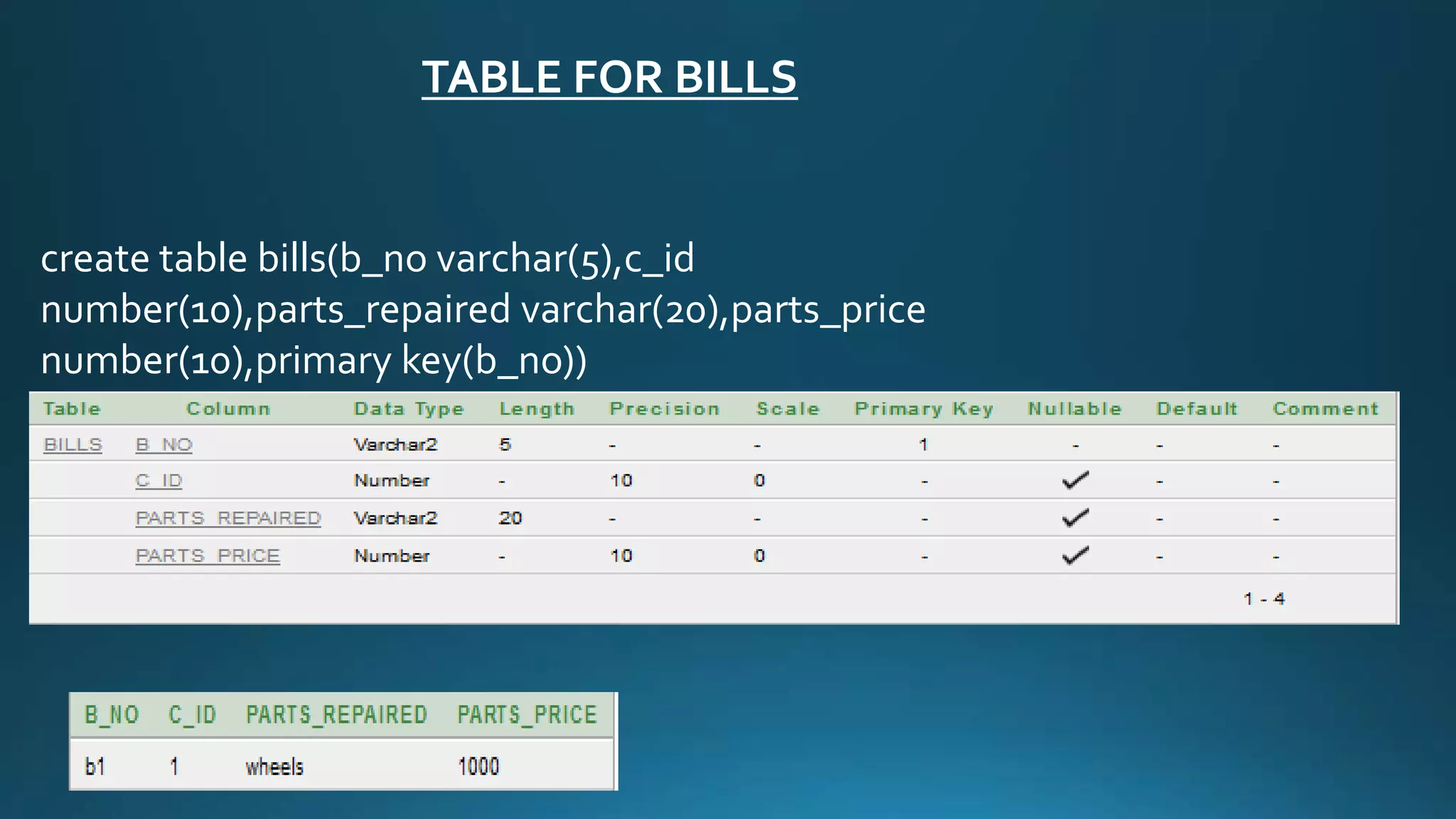Click the Length header
1456x819 pixels.
click(537, 409)
